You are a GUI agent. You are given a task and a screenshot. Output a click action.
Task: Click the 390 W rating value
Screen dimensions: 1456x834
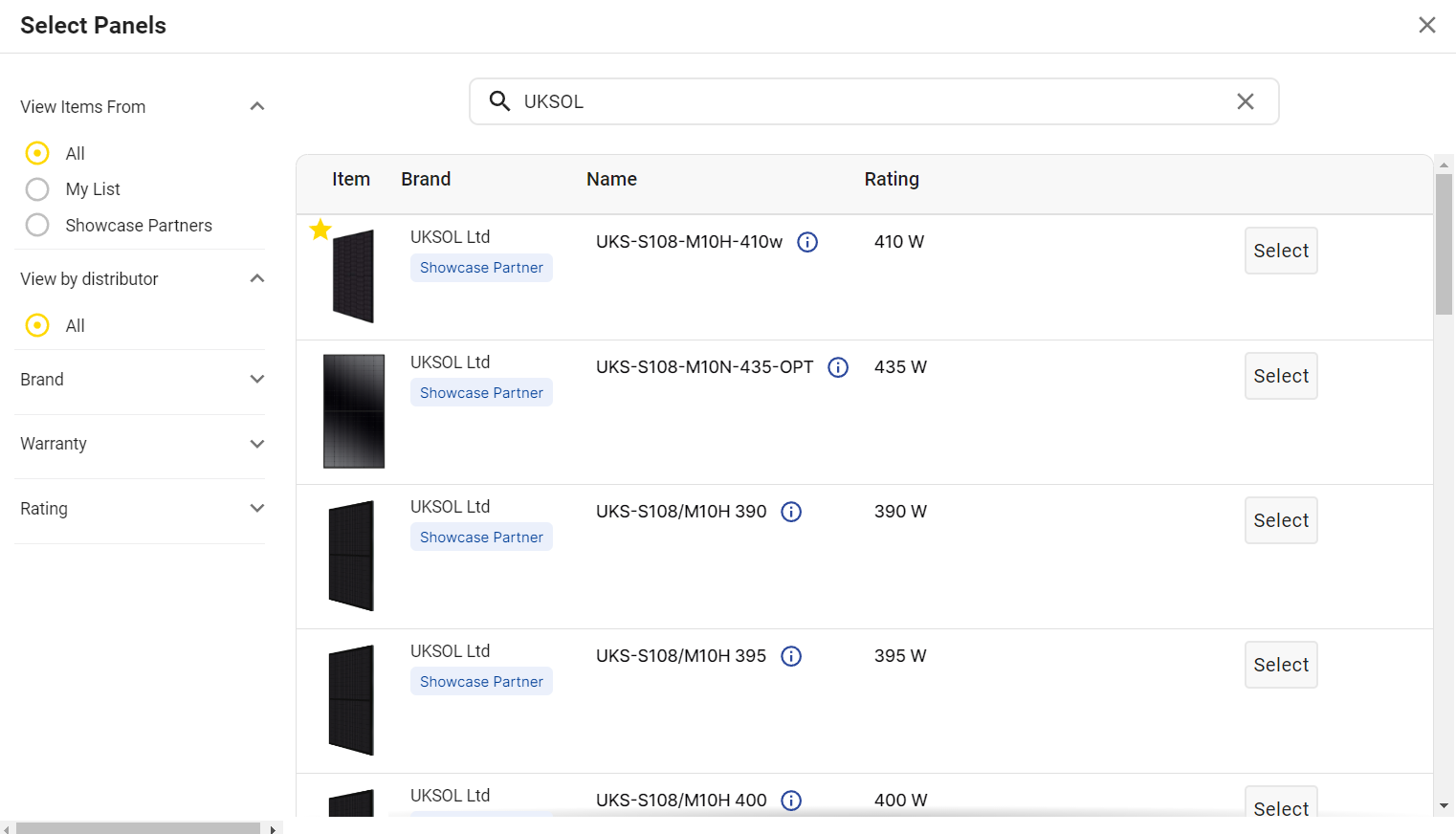tap(900, 512)
